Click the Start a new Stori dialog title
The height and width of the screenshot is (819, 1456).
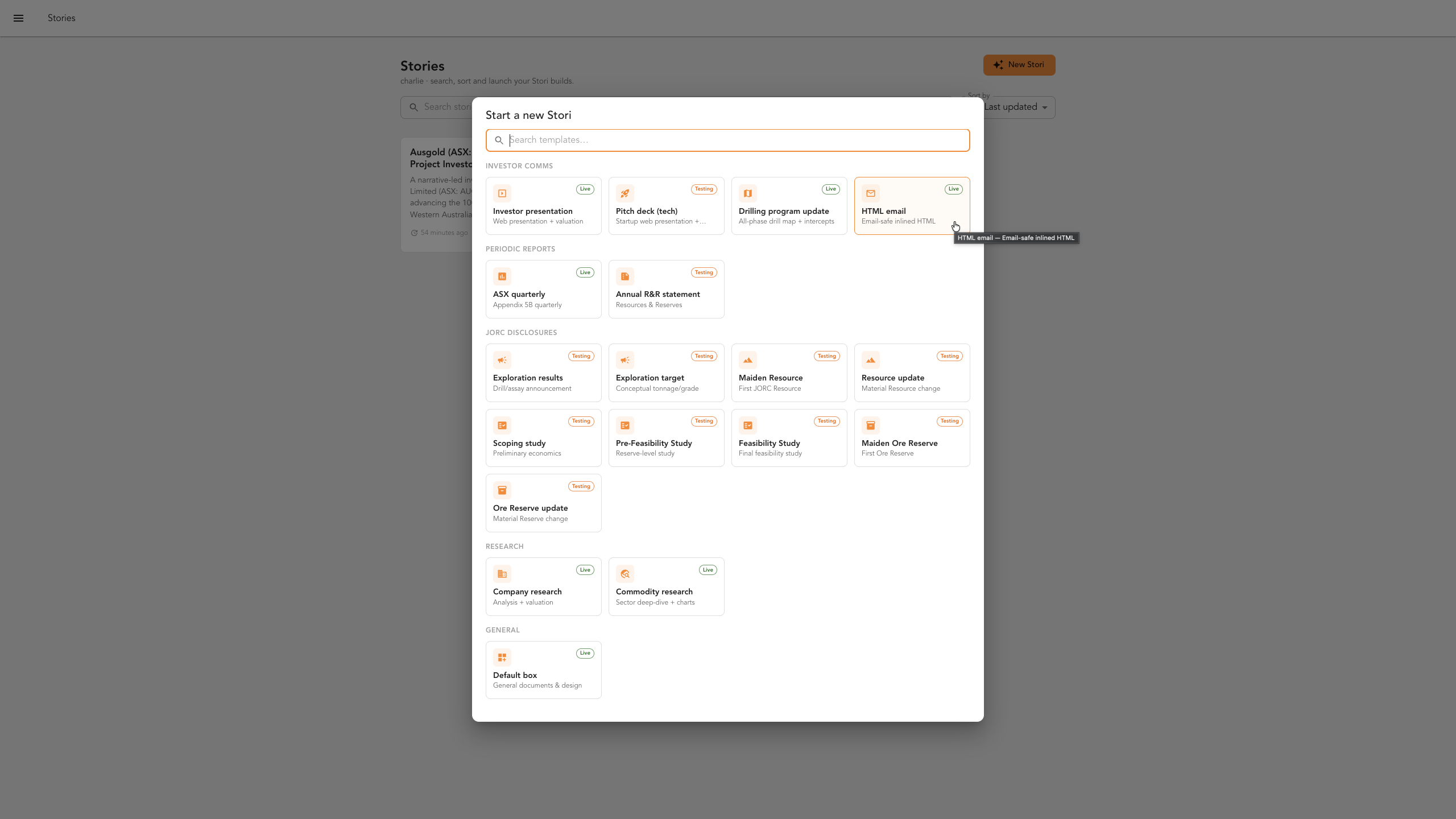click(x=528, y=115)
